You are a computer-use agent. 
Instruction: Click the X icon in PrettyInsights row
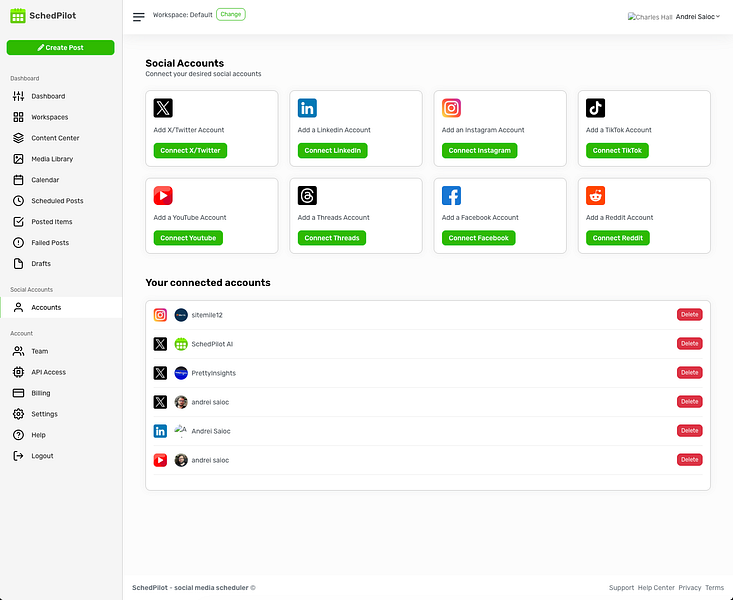[160, 373]
